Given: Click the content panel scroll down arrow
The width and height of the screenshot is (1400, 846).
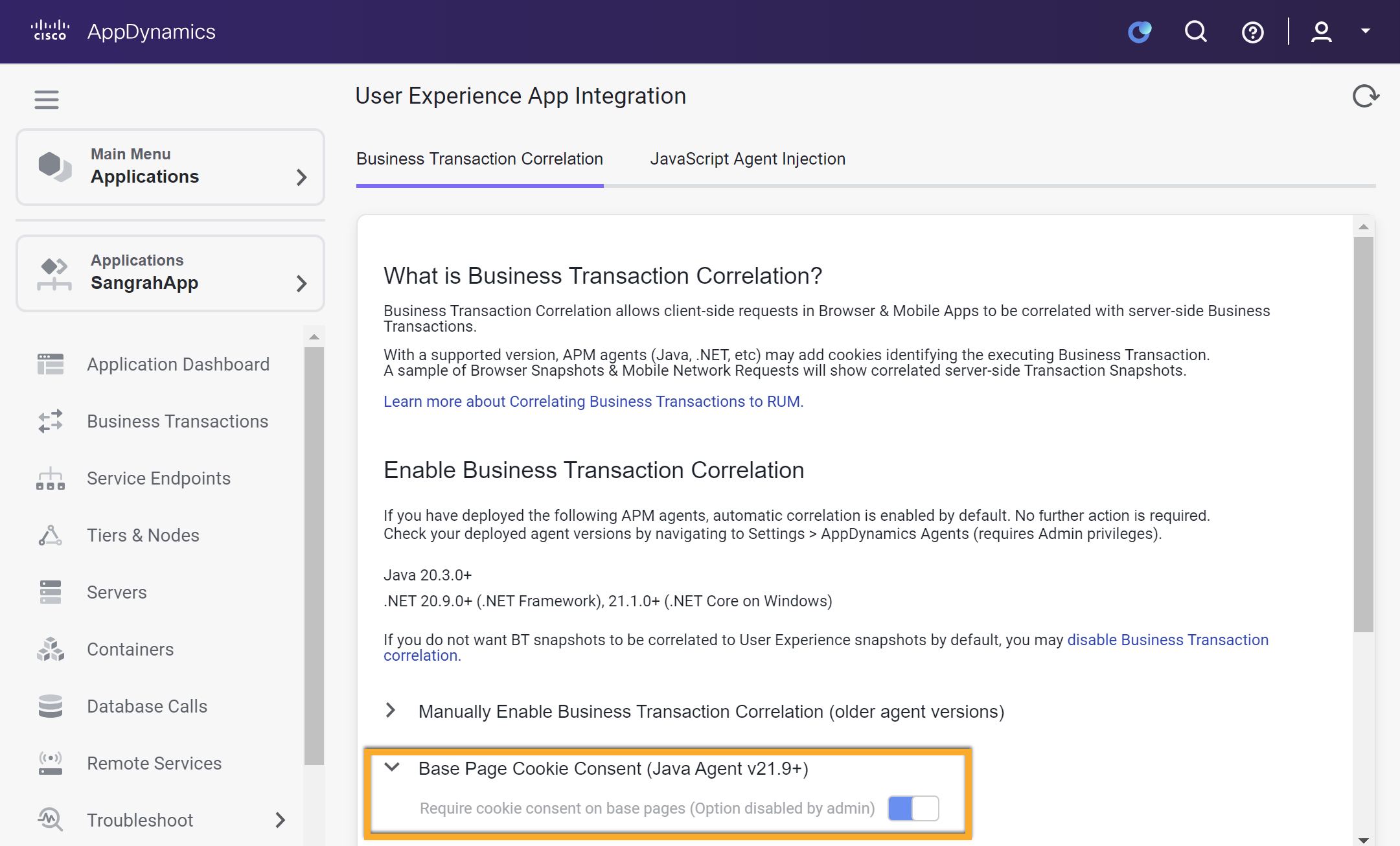Looking at the screenshot, I should [1364, 840].
